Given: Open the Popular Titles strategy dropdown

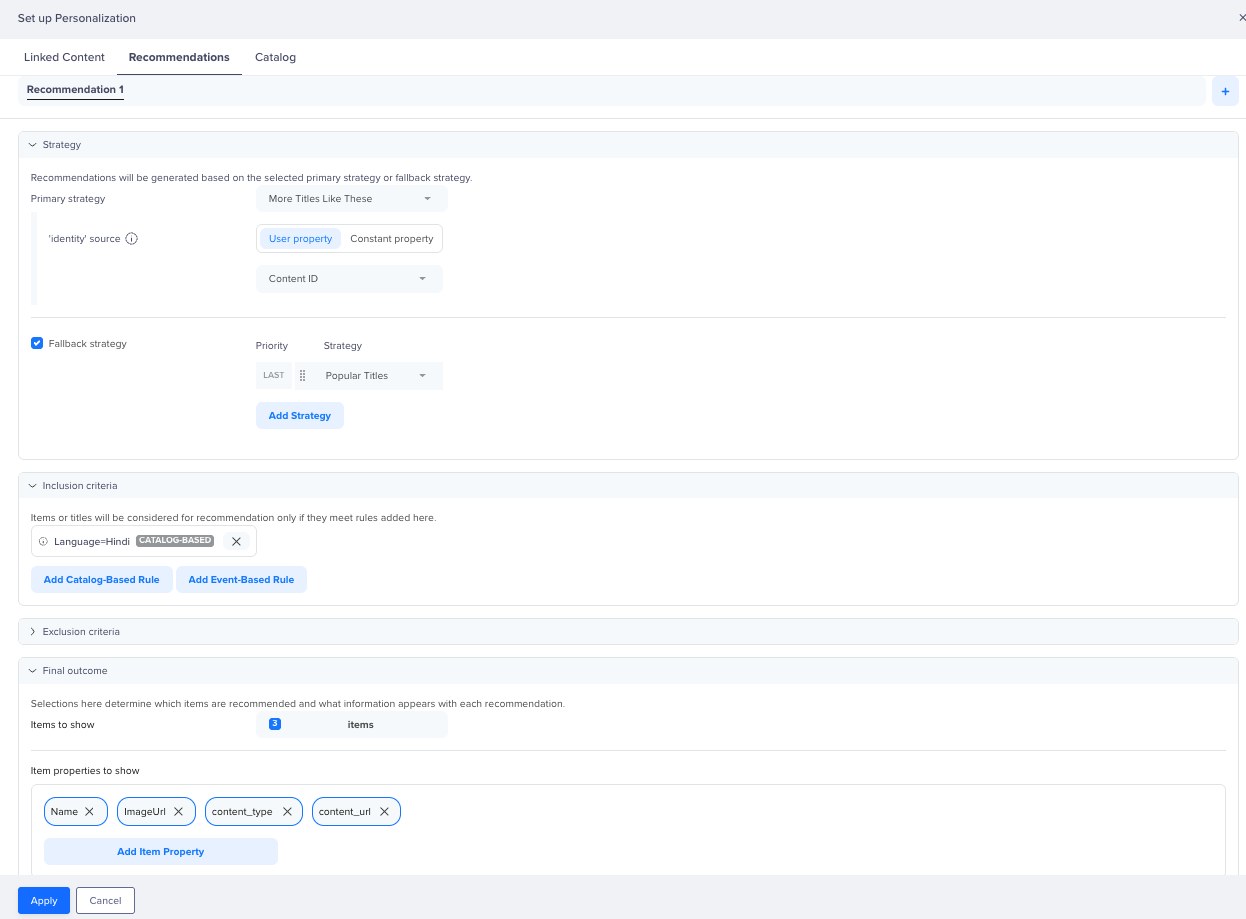Looking at the screenshot, I should pyautogui.click(x=376, y=376).
